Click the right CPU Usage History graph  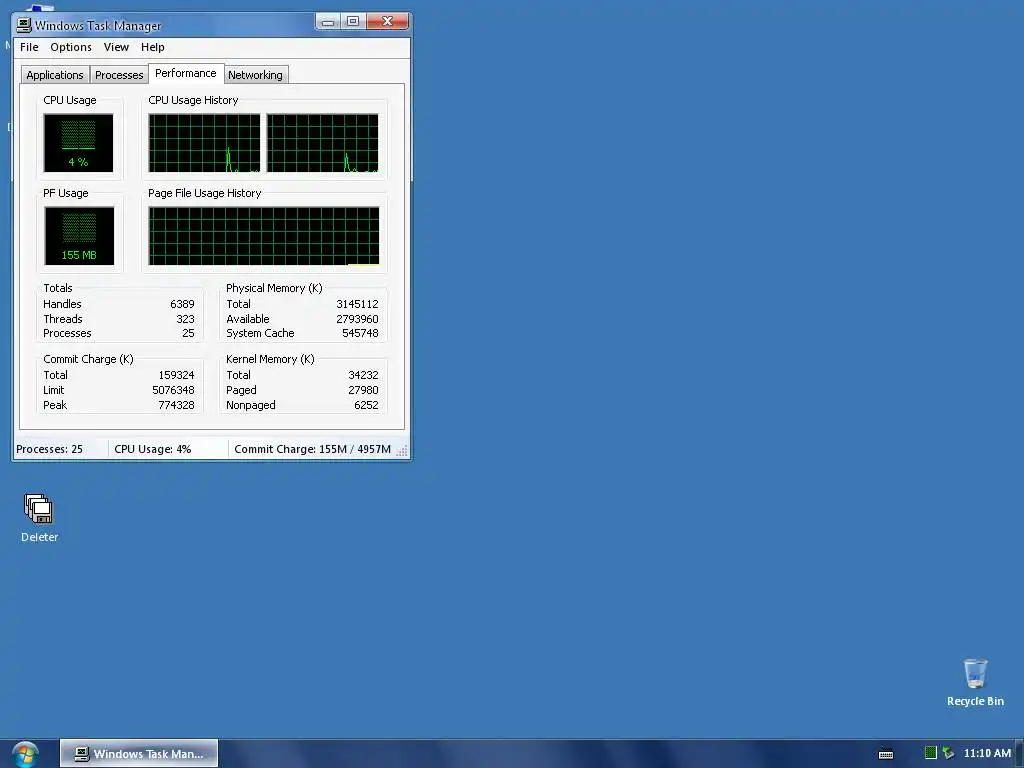coord(322,143)
